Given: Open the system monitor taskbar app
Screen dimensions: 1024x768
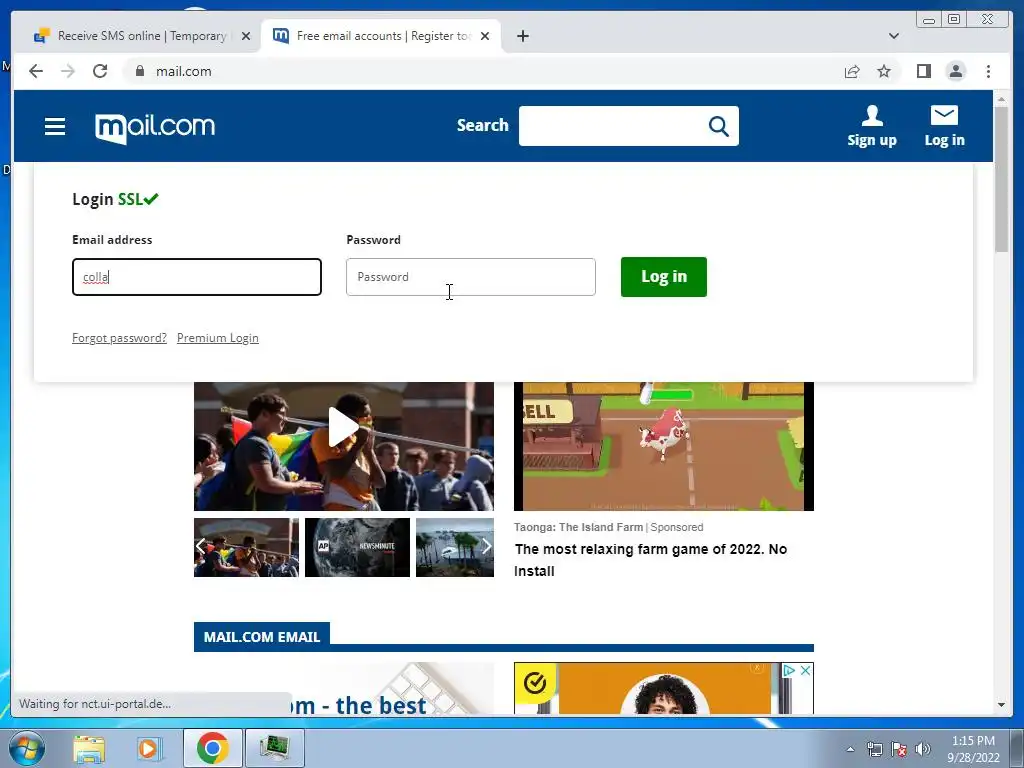Looking at the screenshot, I should click(274, 748).
